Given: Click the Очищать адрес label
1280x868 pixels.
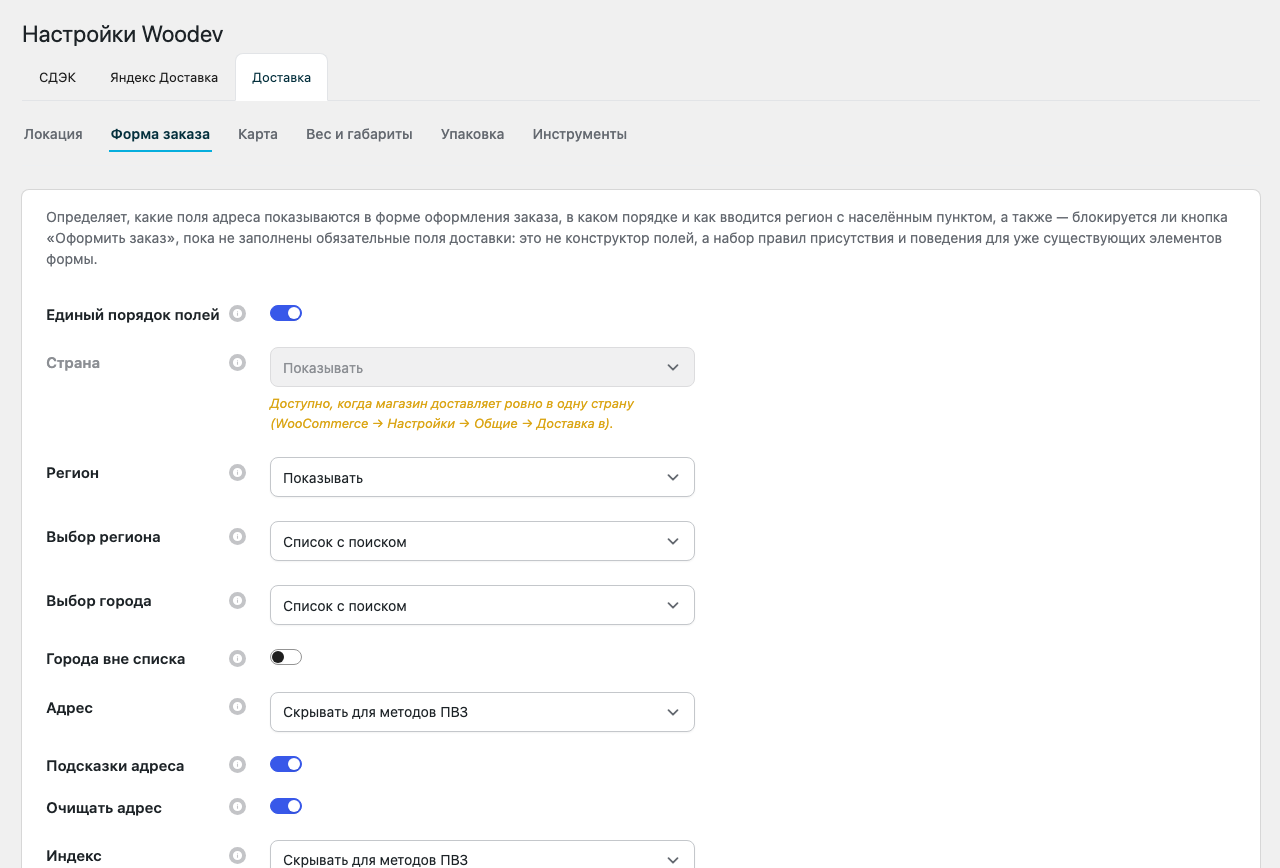Looking at the screenshot, I should pyautogui.click(x=104, y=808).
